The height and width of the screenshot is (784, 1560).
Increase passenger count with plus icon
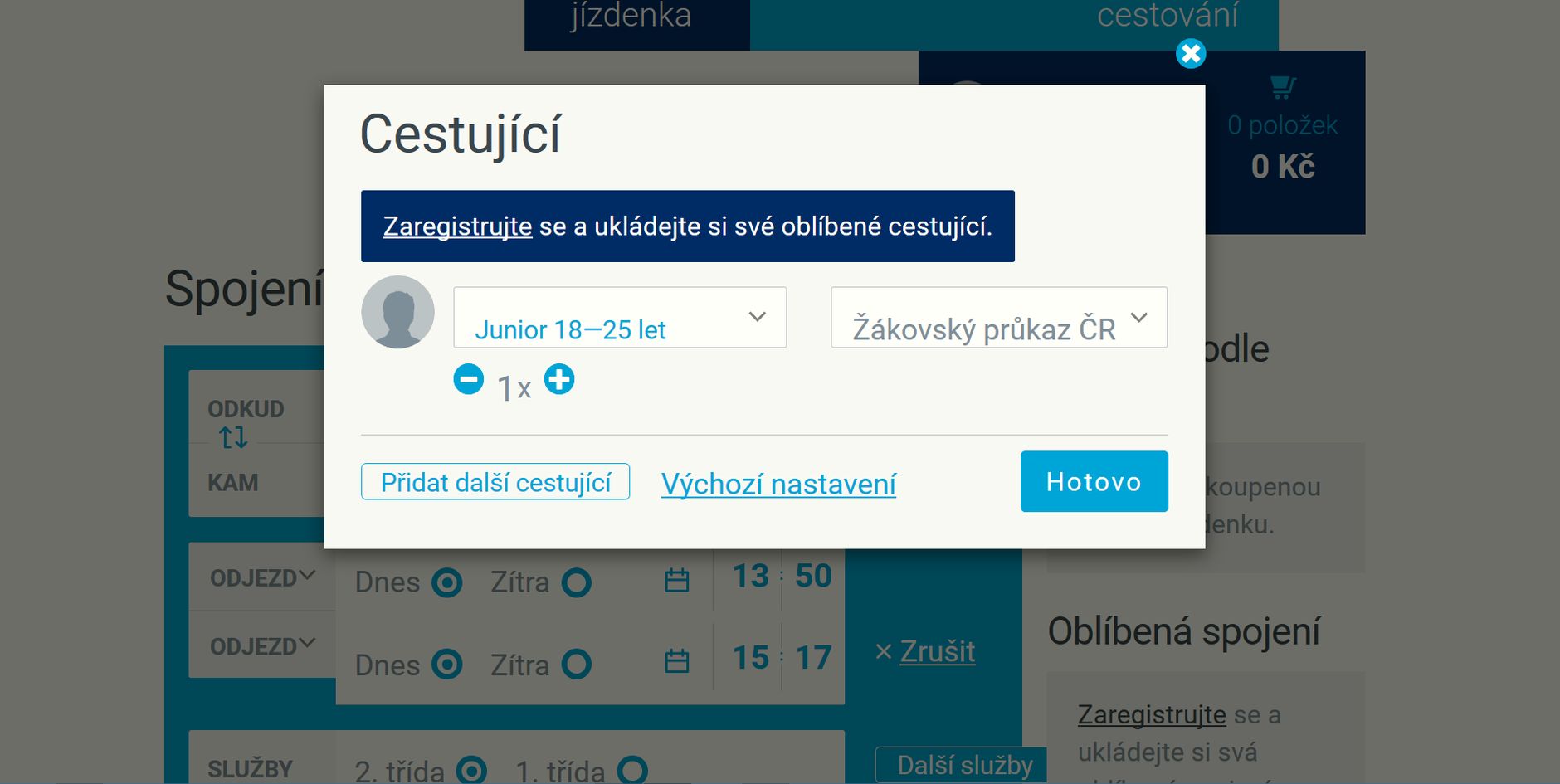(x=559, y=379)
